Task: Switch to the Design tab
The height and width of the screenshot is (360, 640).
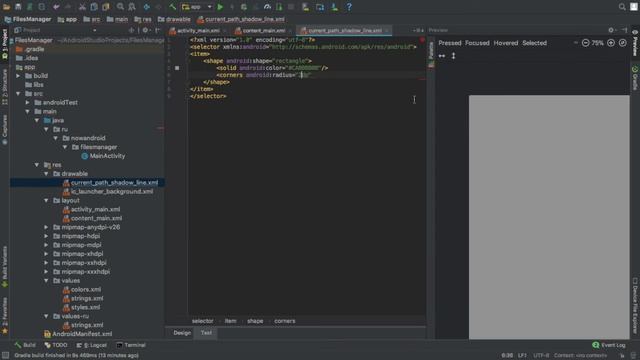Action: tap(182, 333)
